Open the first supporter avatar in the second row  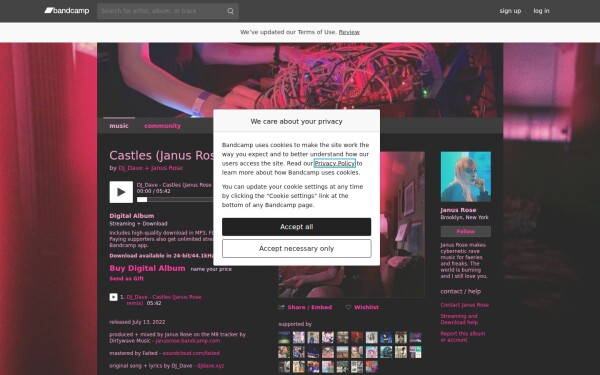284,352
